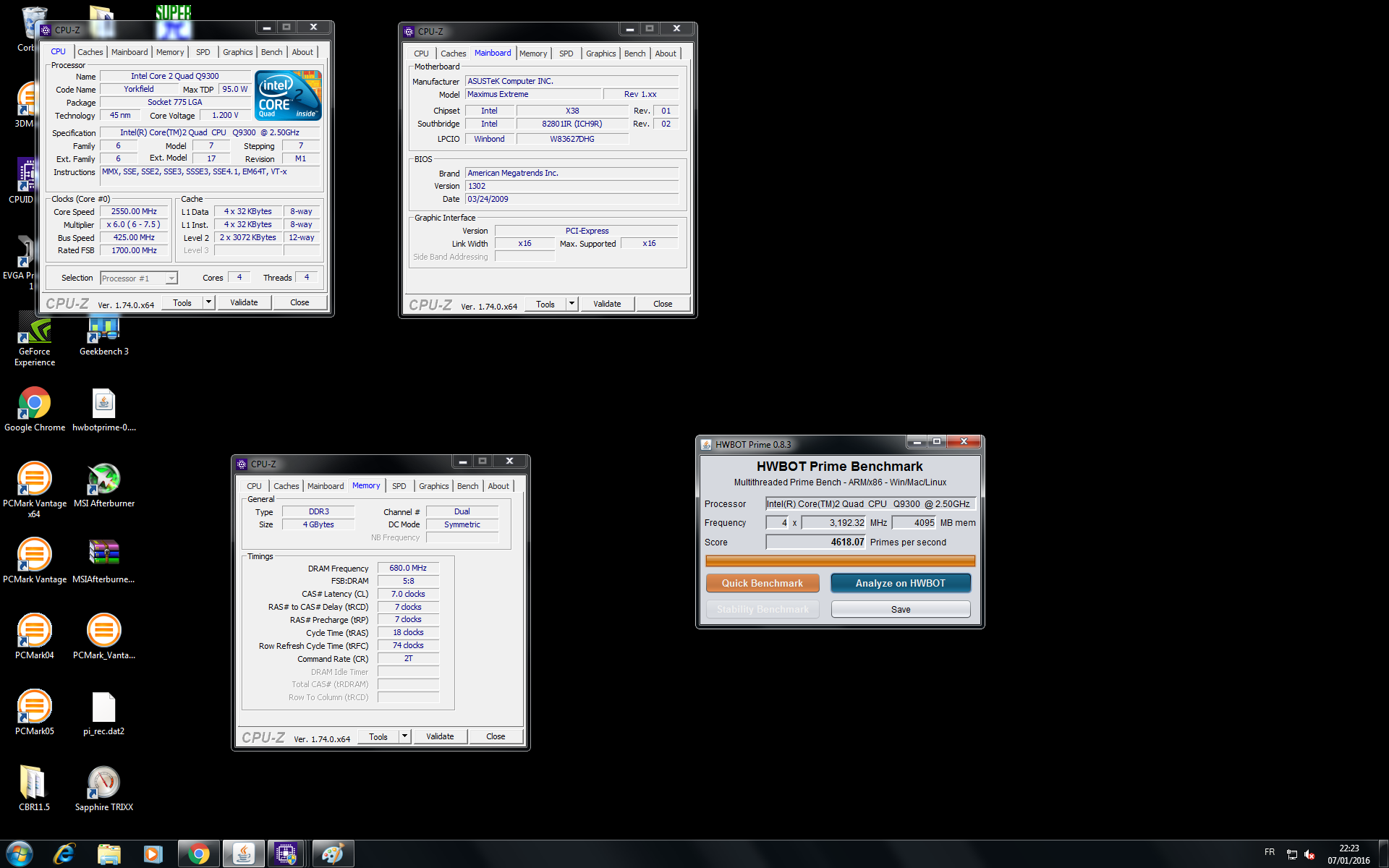Open GeForce Experience desktop icon

pyautogui.click(x=35, y=340)
